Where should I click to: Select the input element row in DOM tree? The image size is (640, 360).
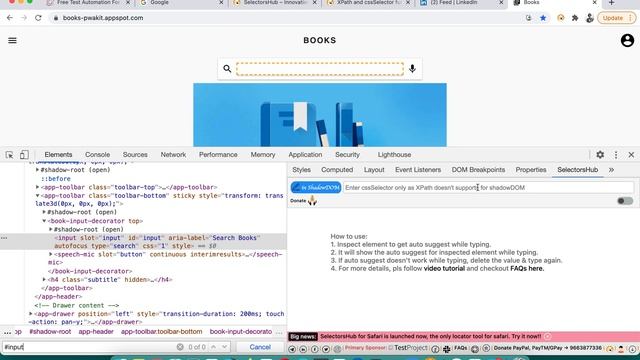143,242
